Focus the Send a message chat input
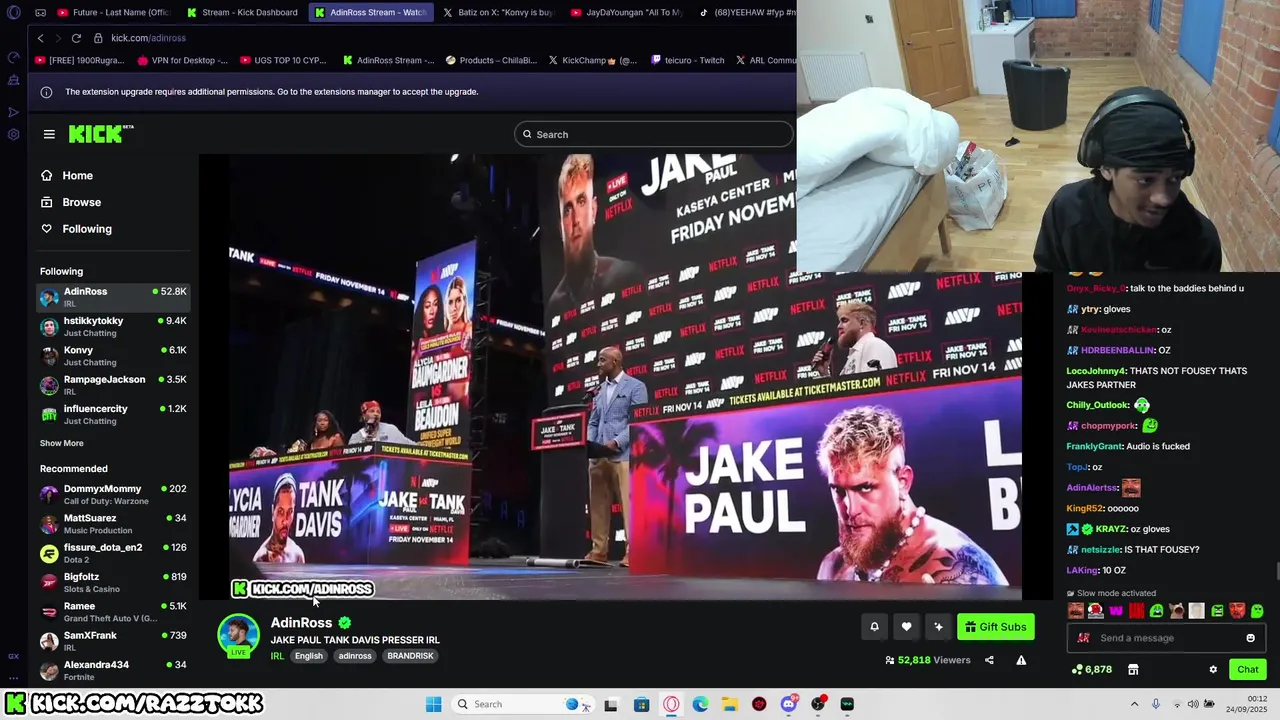Viewport: 1280px width, 720px height. point(1166,638)
